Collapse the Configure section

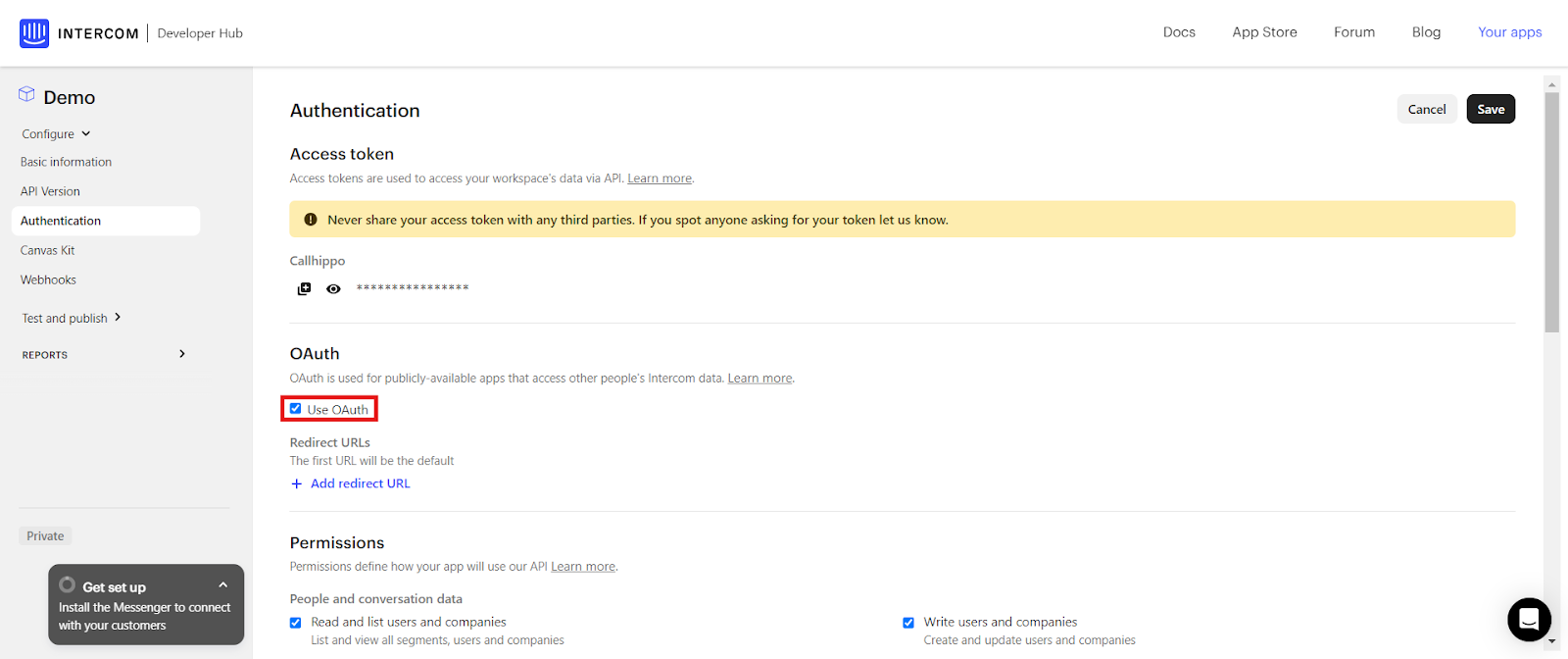click(x=56, y=134)
